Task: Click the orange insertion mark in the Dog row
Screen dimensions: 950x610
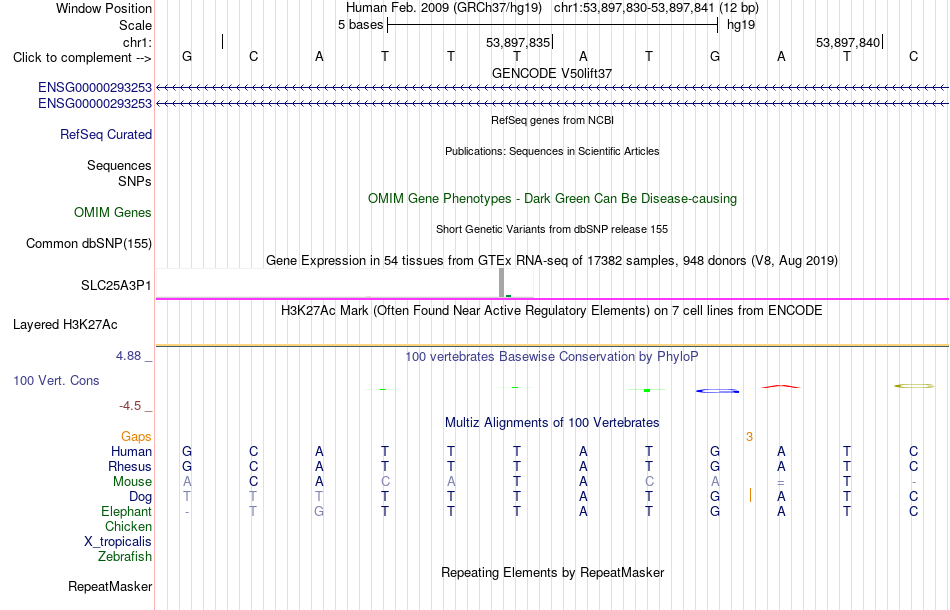Action: click(750, 496)
